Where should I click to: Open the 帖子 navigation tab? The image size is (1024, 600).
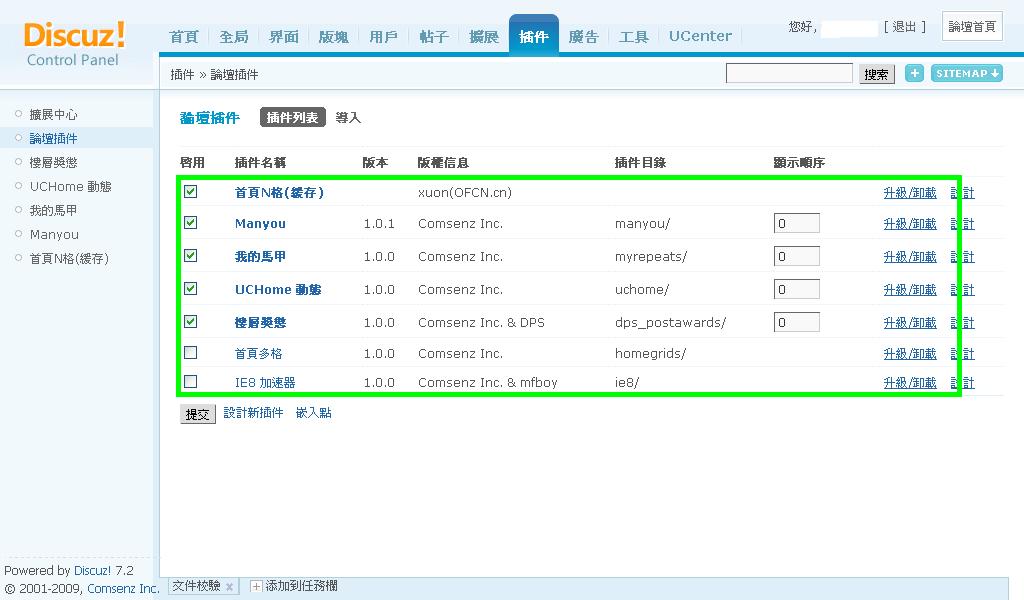tap(434, 37)
